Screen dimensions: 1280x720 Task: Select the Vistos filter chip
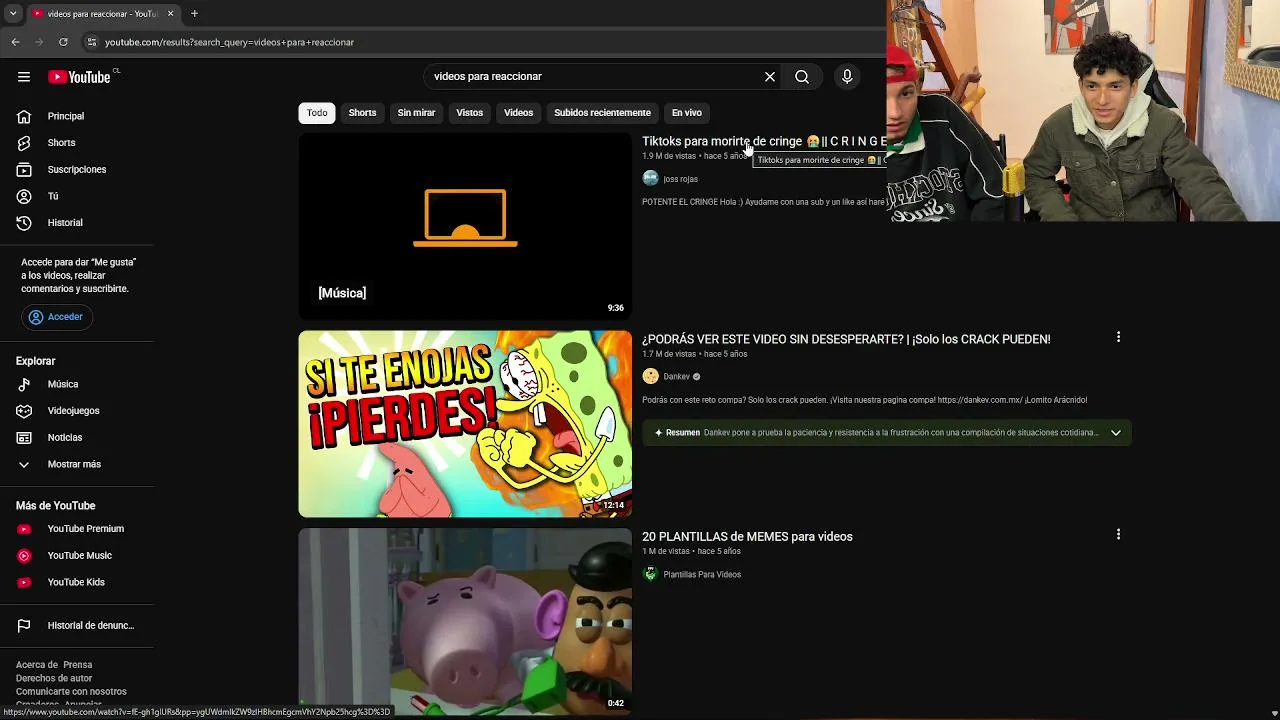coord(470,113)
